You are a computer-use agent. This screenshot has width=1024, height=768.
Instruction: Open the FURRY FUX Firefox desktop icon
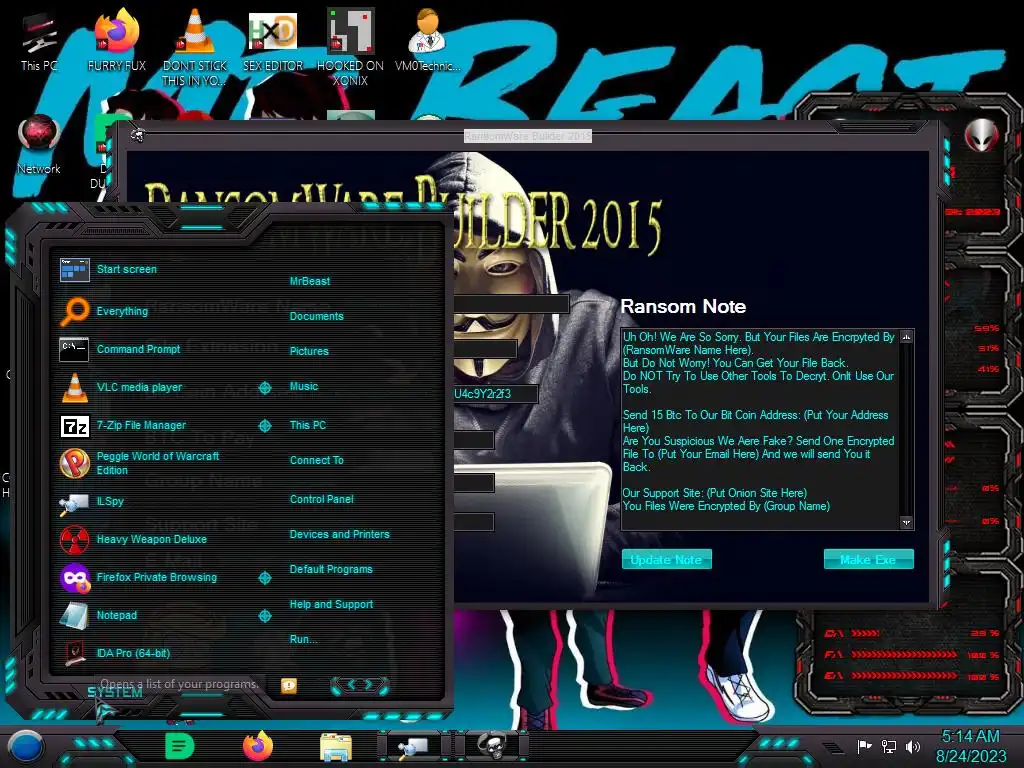117,39
